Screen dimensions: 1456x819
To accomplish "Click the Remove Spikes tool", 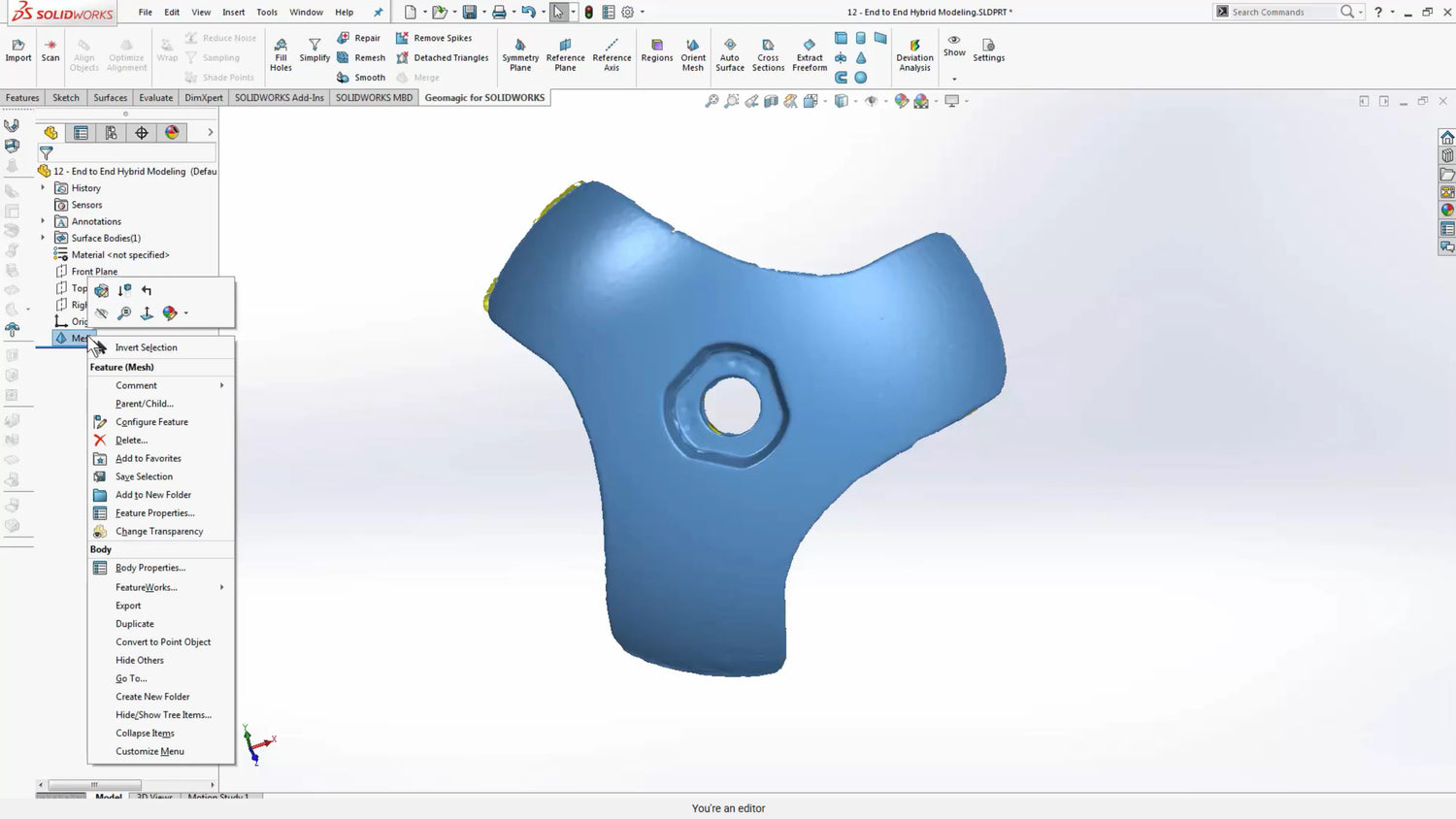I will pos(434,38).
